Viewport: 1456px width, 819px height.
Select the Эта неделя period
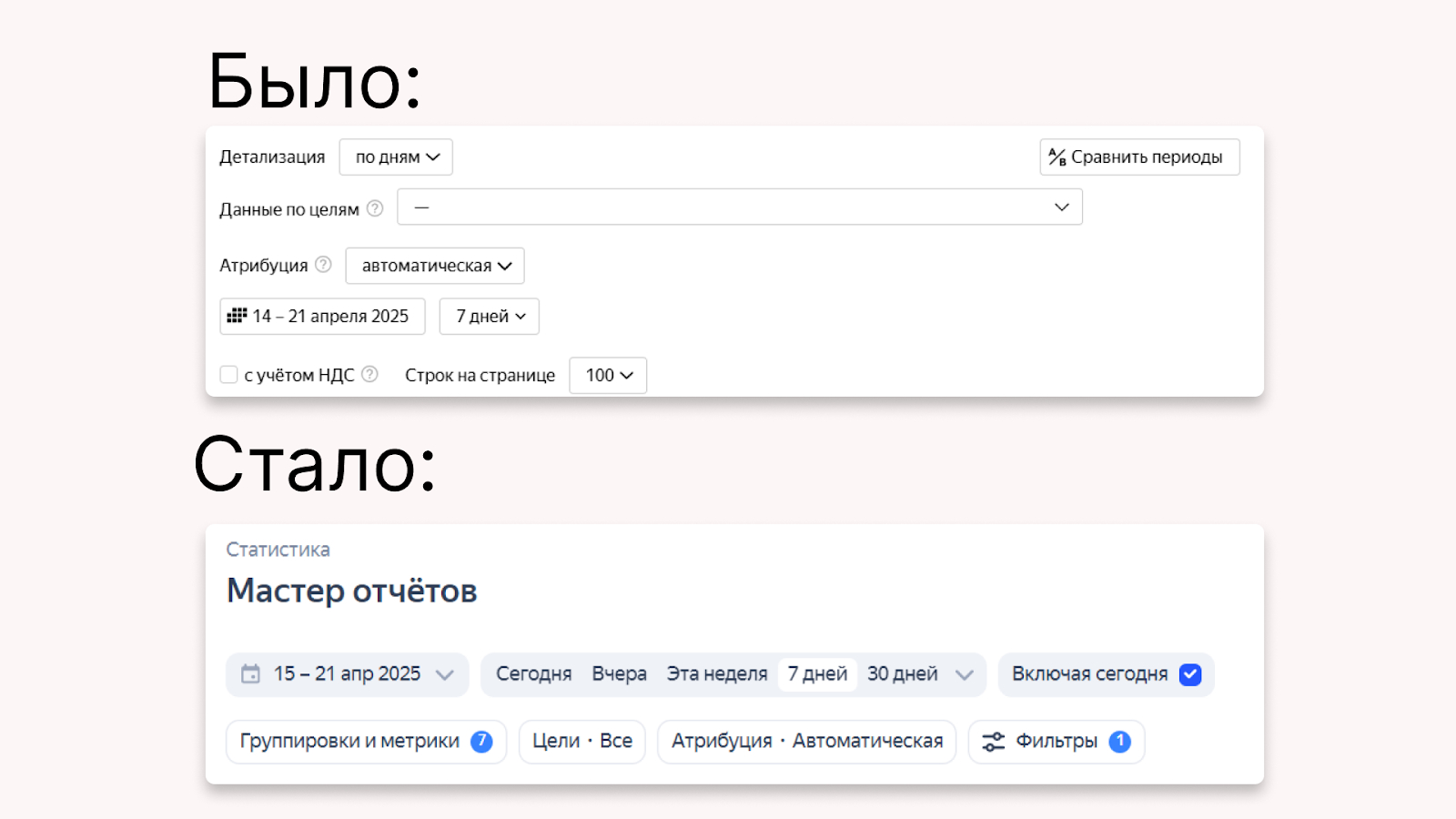(717, 674)
